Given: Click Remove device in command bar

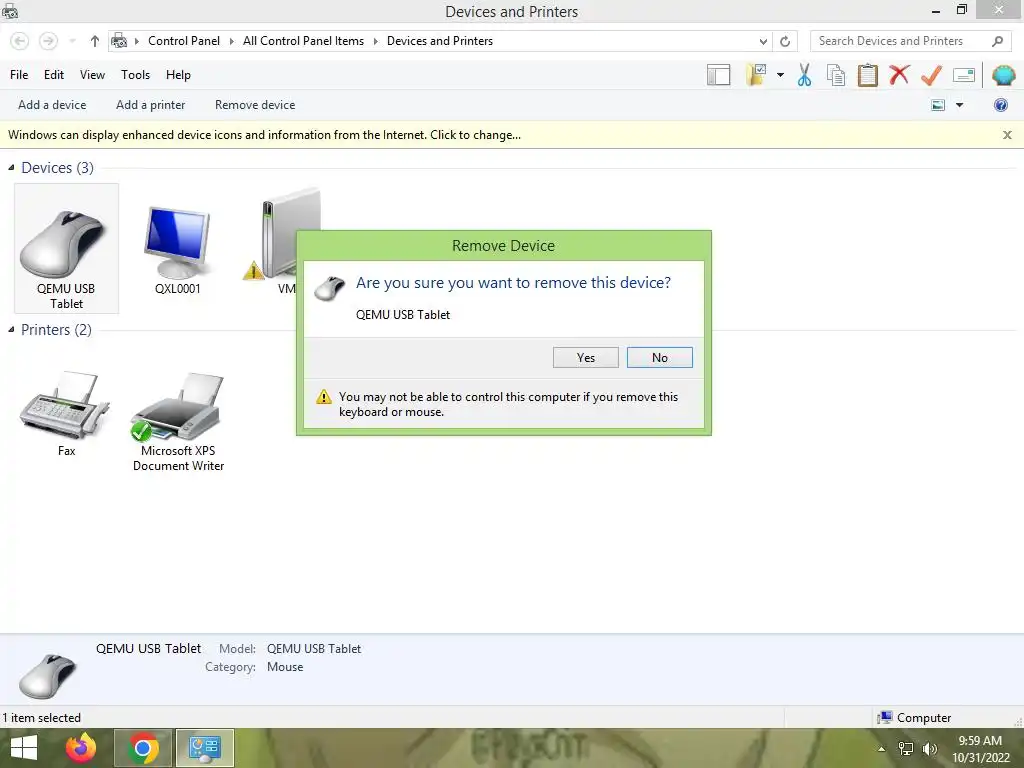Looking at the screenshot, I should pos(255,104).
